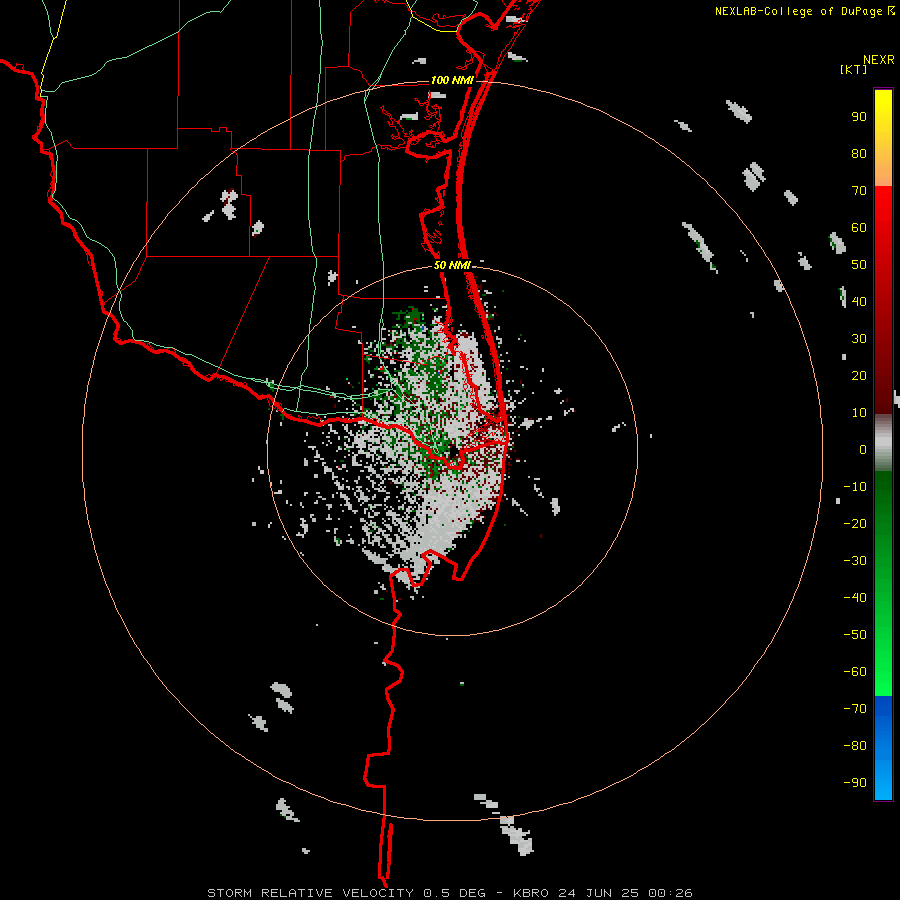Click the positive 70 value on velocity scale
The height and width of the screenshot is (900, 900).
click(859, 191)
